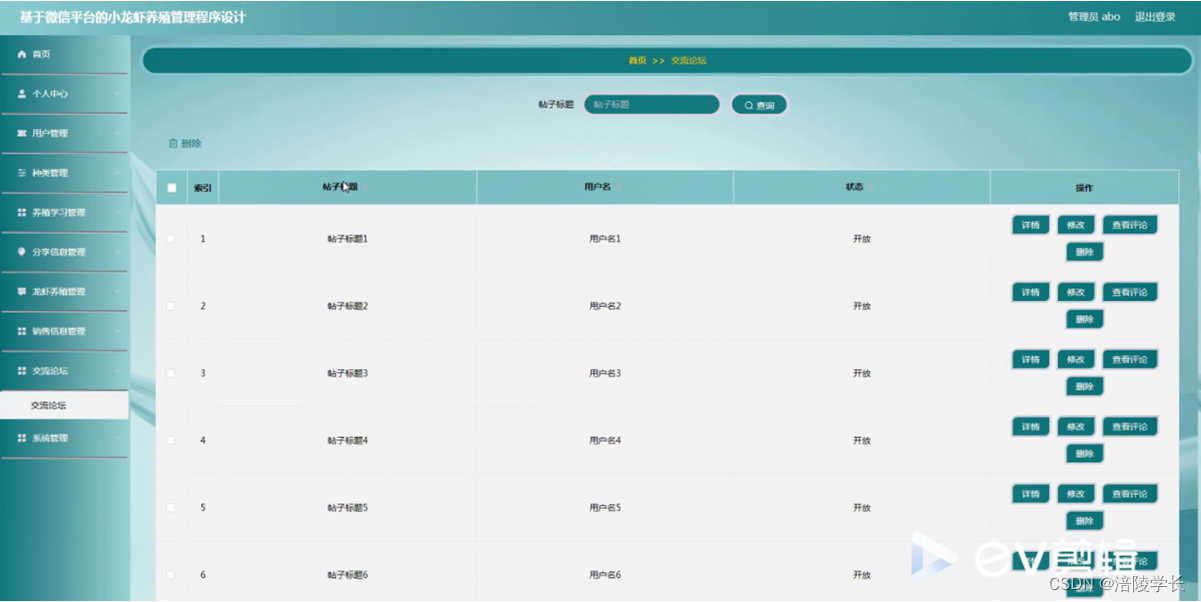
Task: Open 详情 for 帖子标题3
Action: click(1031, 359)
